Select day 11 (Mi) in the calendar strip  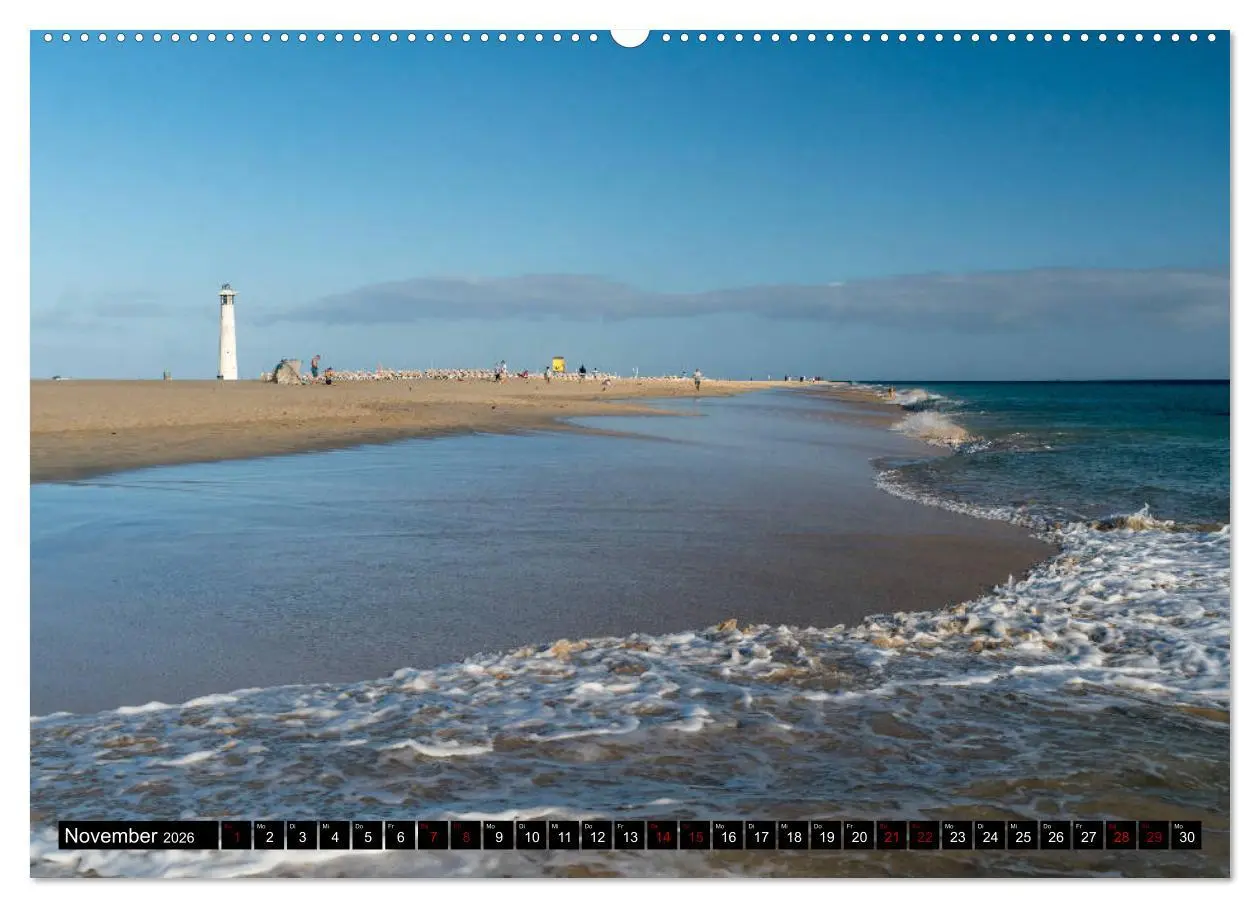(x=564, y=836)
